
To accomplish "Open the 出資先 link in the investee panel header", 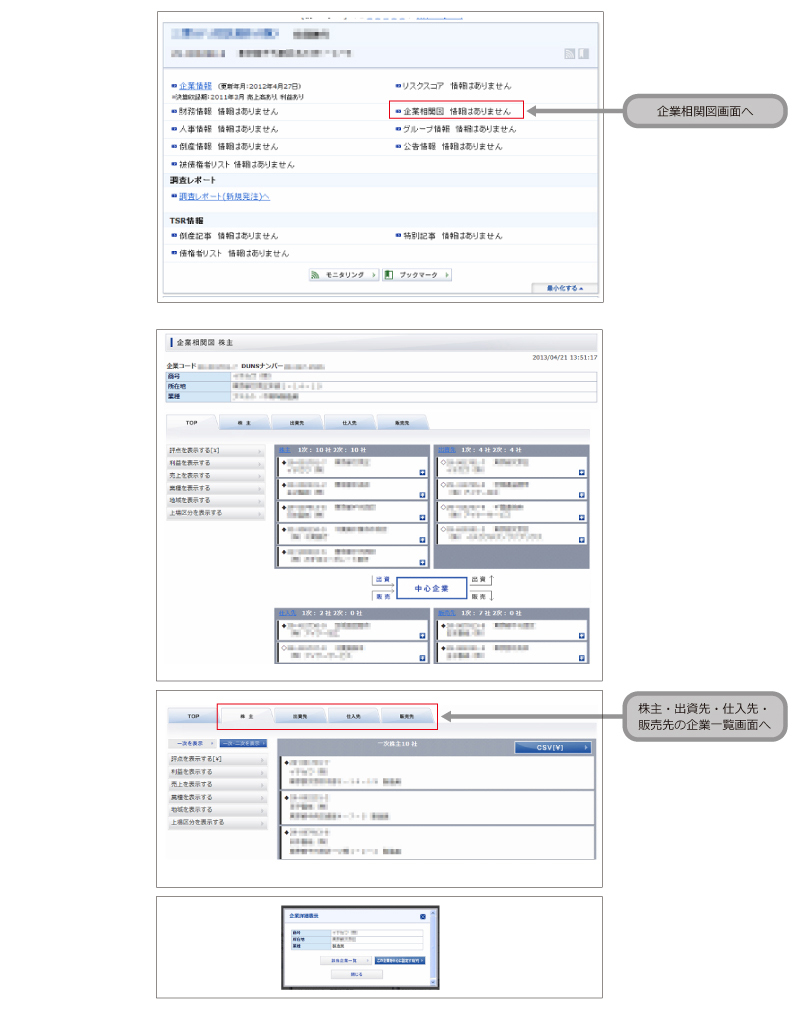I will 447,450.
